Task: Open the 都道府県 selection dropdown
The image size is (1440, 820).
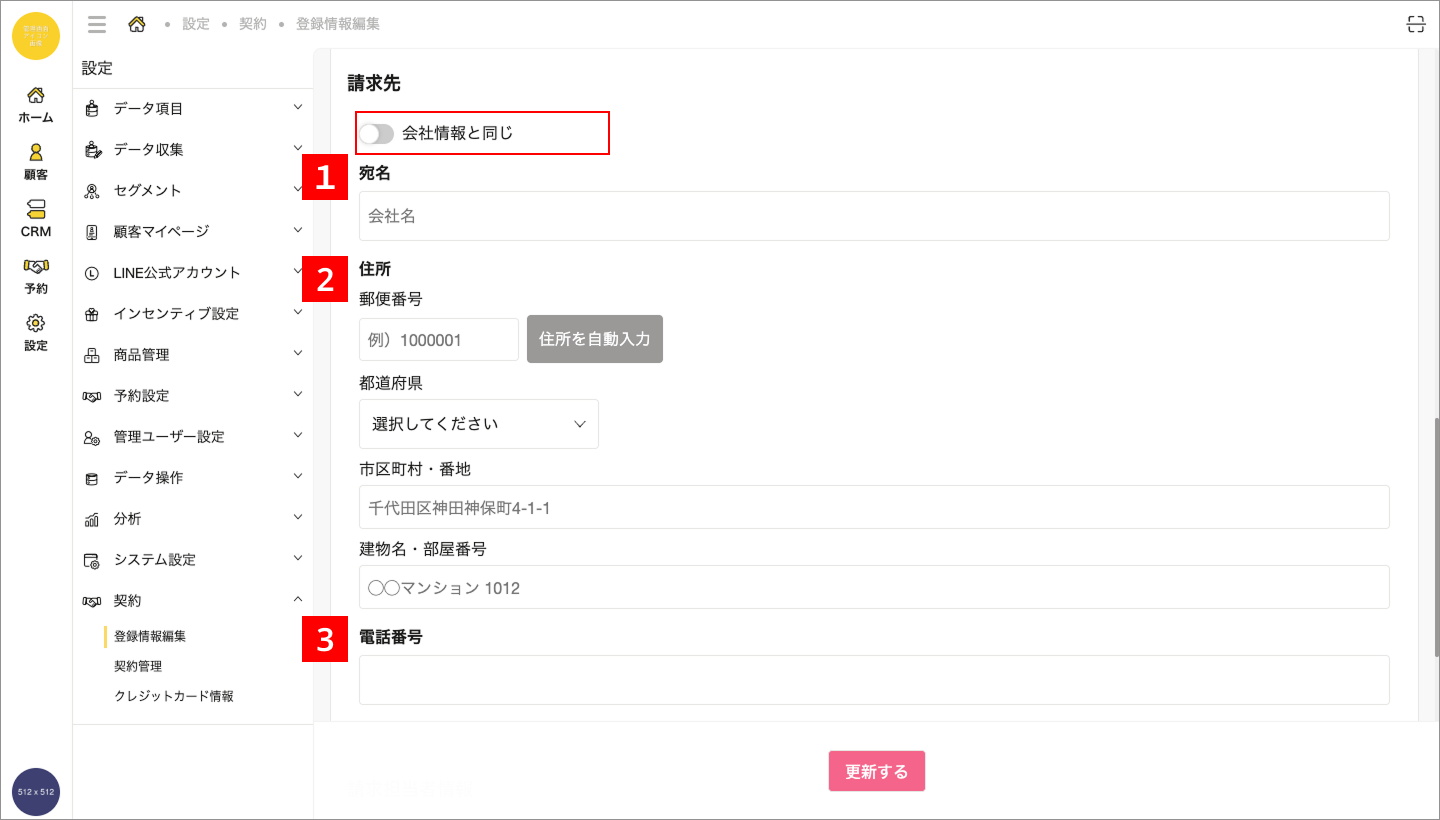Action: click(478, 424)
